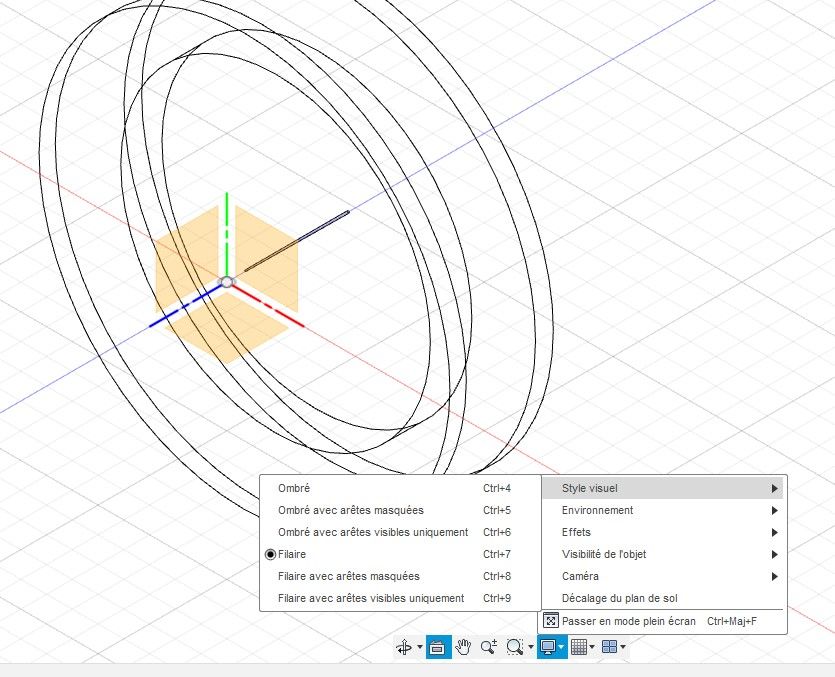Click the red X axis at origin
Viewport: 835px width, 677px height.
268,305
